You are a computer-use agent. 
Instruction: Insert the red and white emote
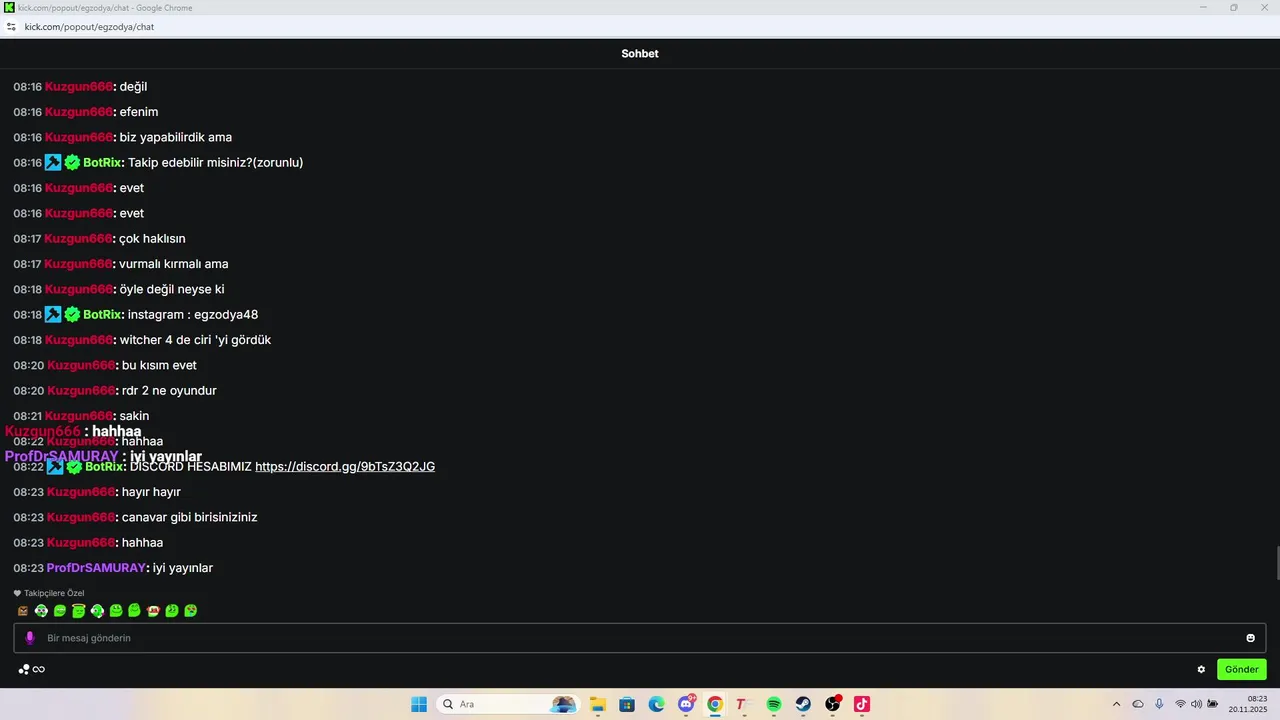[x=153, y=610]
